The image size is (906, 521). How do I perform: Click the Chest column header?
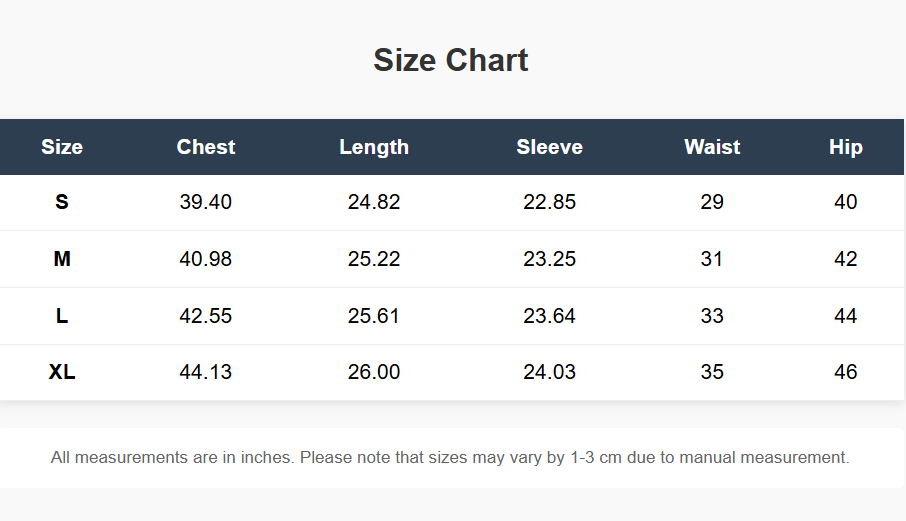(206, 147)
